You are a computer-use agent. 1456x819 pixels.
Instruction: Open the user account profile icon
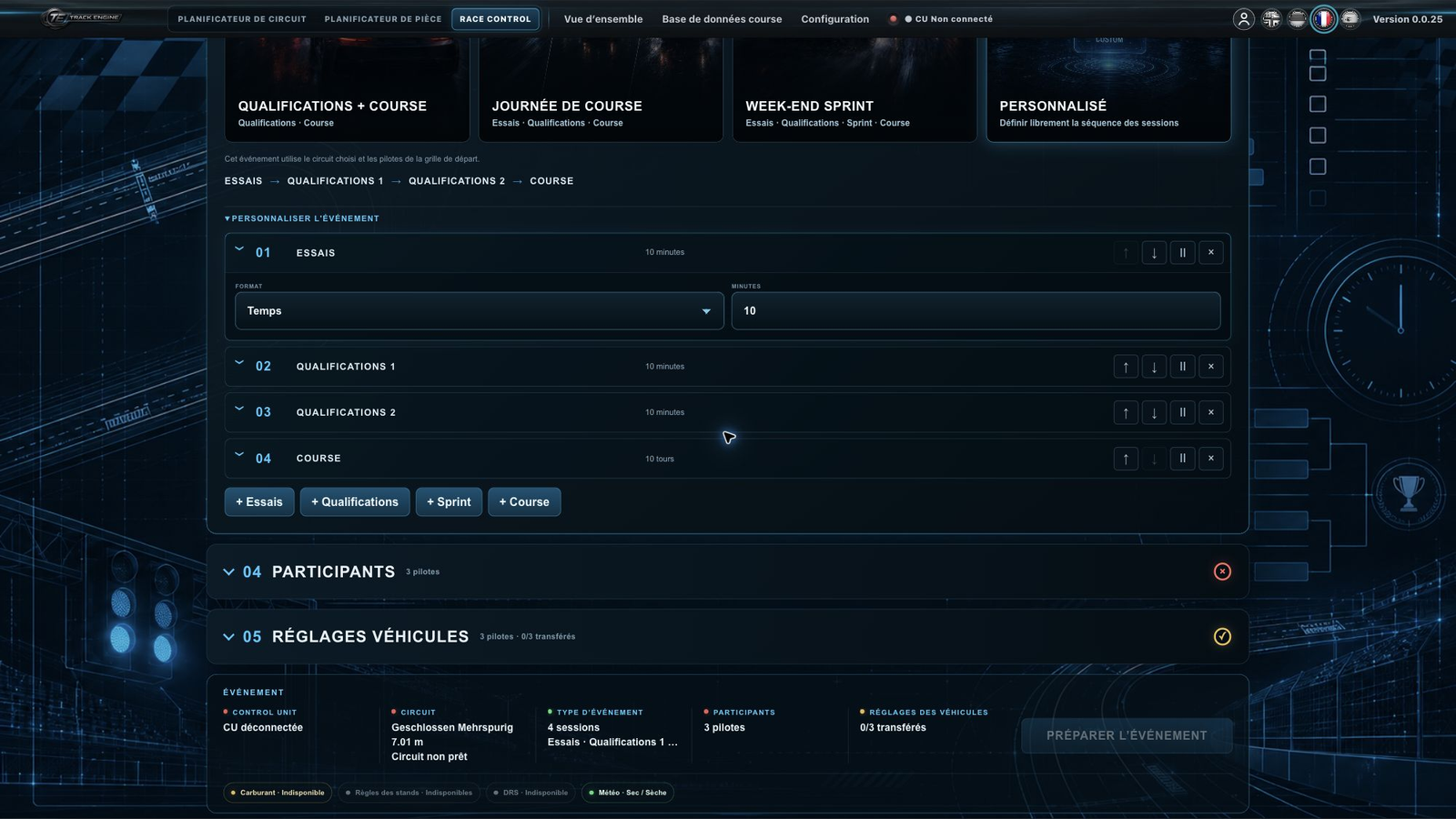(x=1243, y=19)
